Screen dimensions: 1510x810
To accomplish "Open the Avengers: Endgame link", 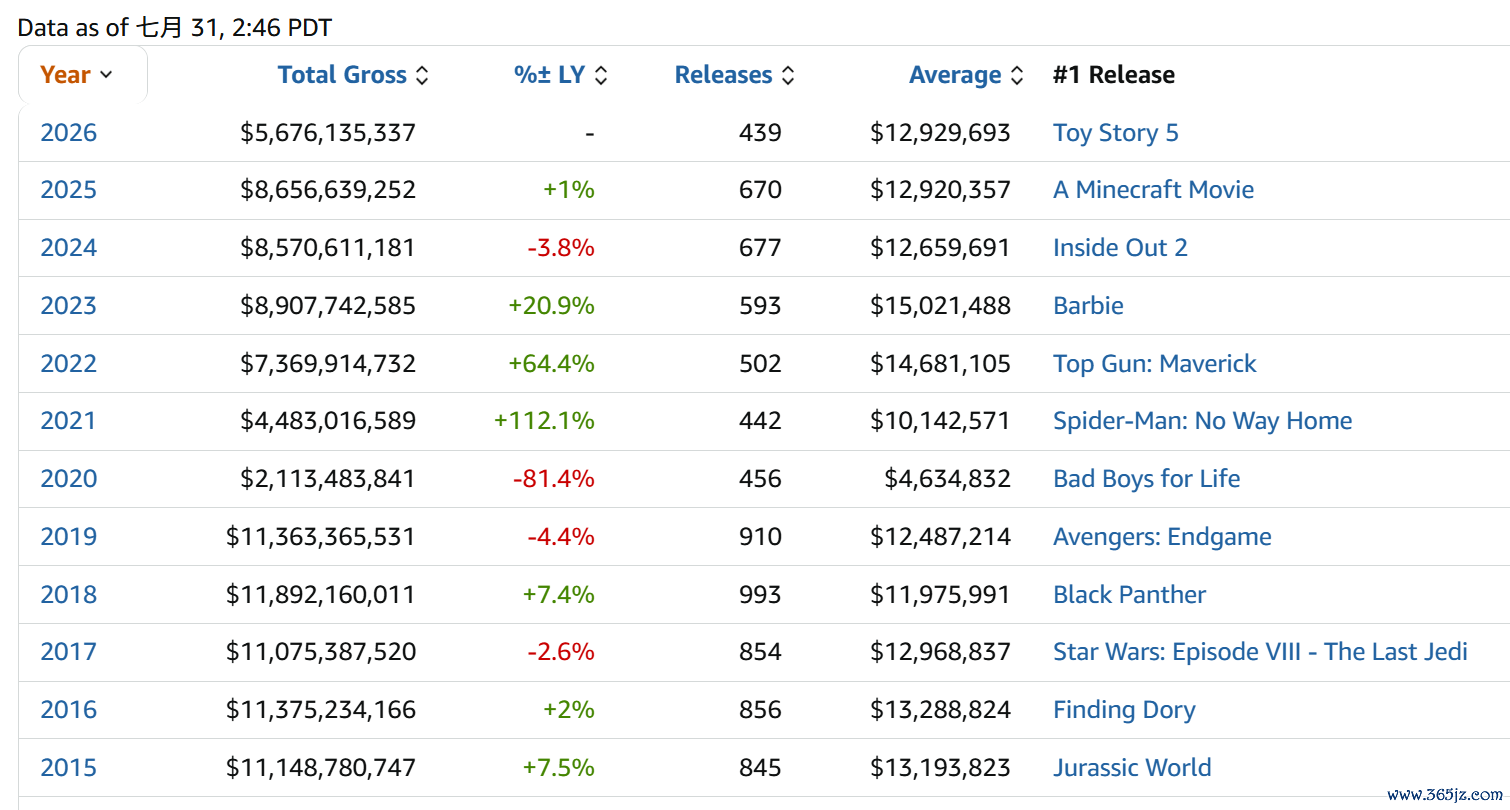I will coord(1162,537).
